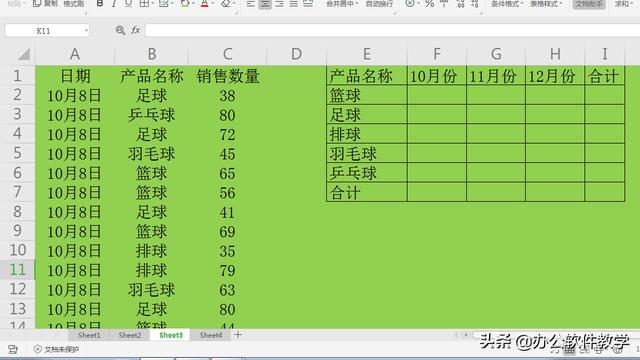The image size is (640, 360).
Task: Click the justify alignment icon
Action: tap(293, 4)
